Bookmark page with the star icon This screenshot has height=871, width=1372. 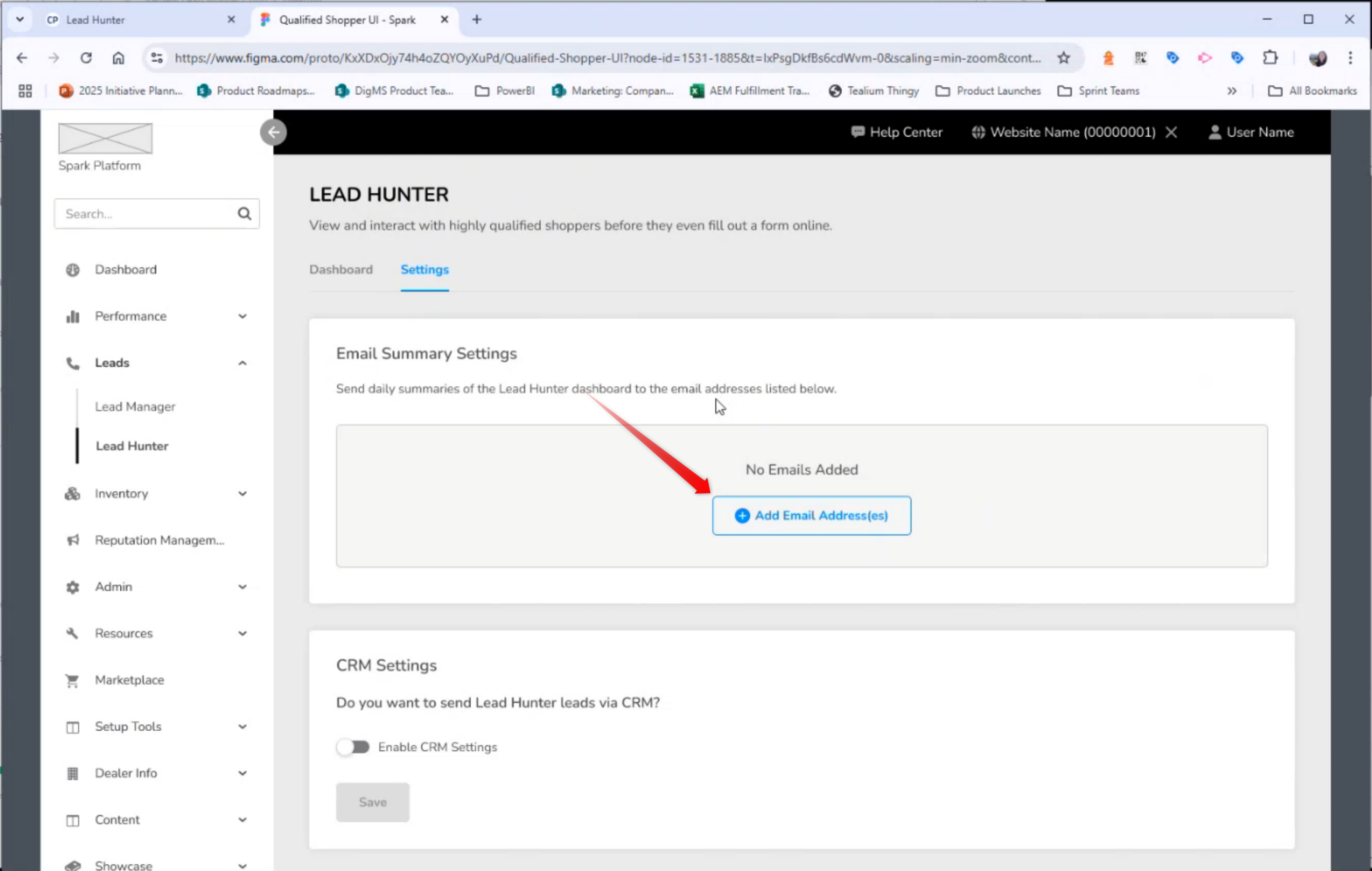1064,58
